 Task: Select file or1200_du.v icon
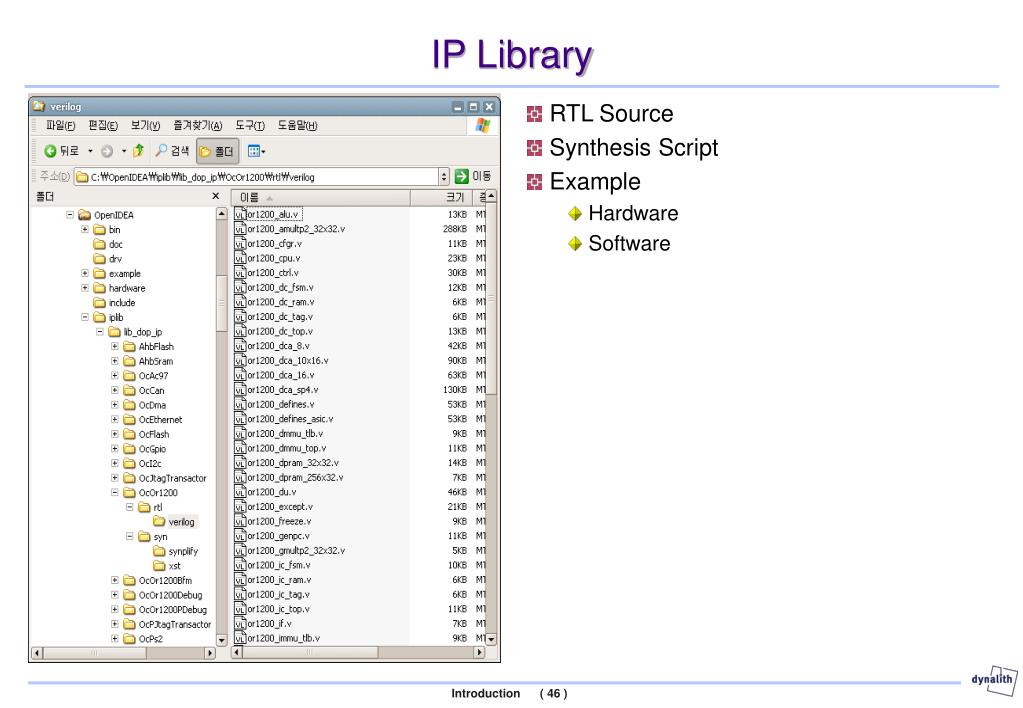240,492
